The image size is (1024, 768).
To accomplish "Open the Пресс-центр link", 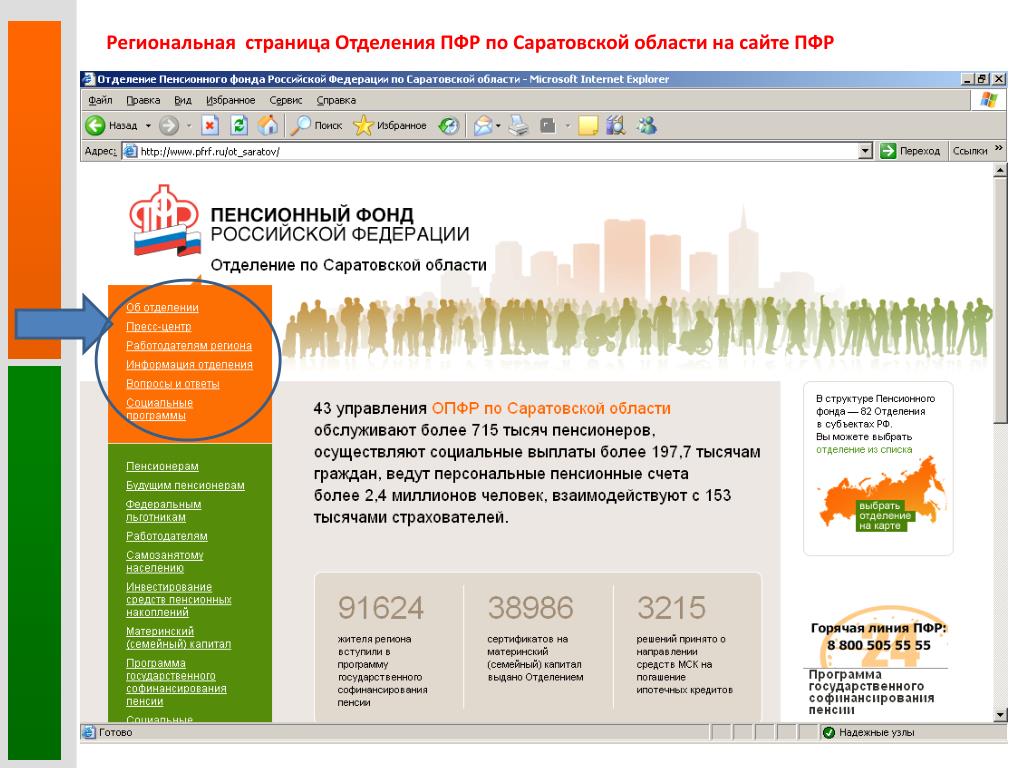I will click(159, 326).
